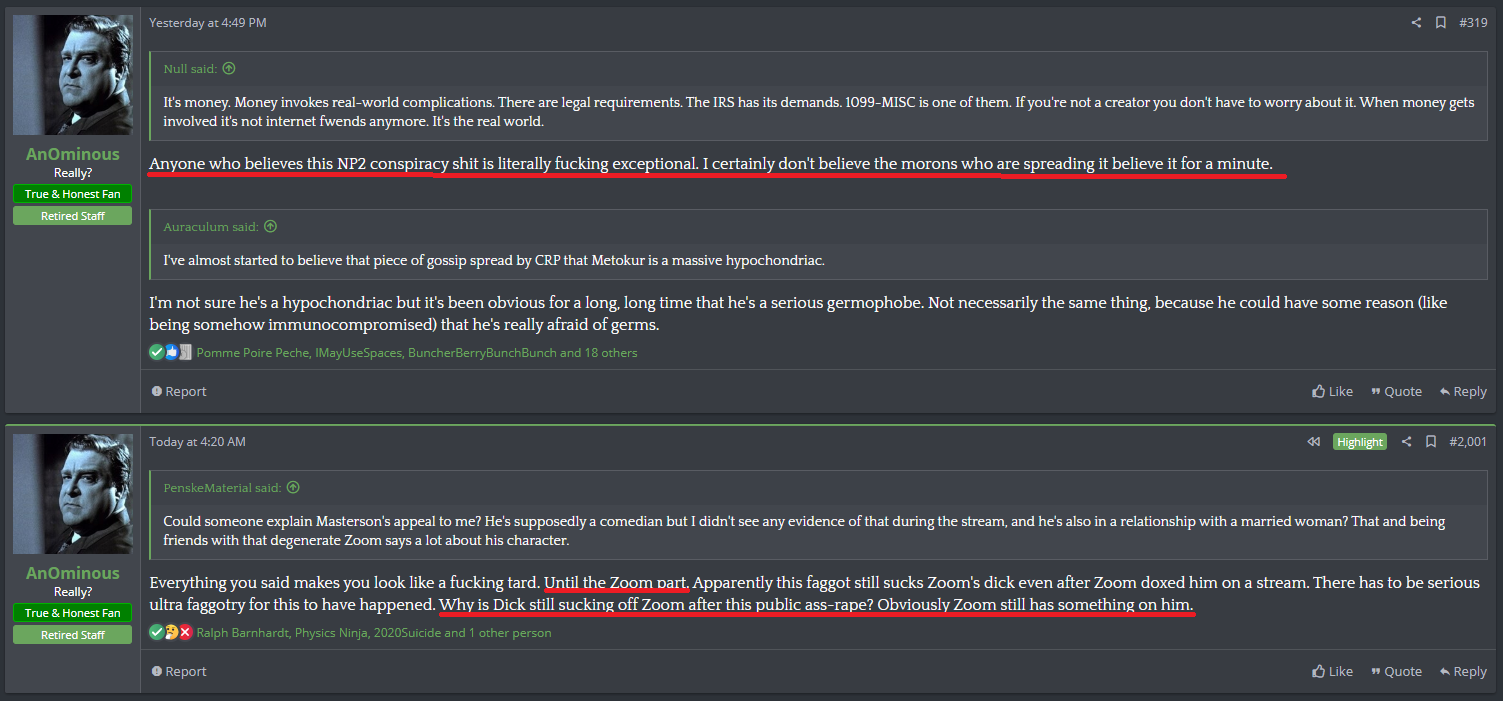The height and width of the screenshot is (701, 1503).
Task: Report the second post
Action: click(179, 671)
